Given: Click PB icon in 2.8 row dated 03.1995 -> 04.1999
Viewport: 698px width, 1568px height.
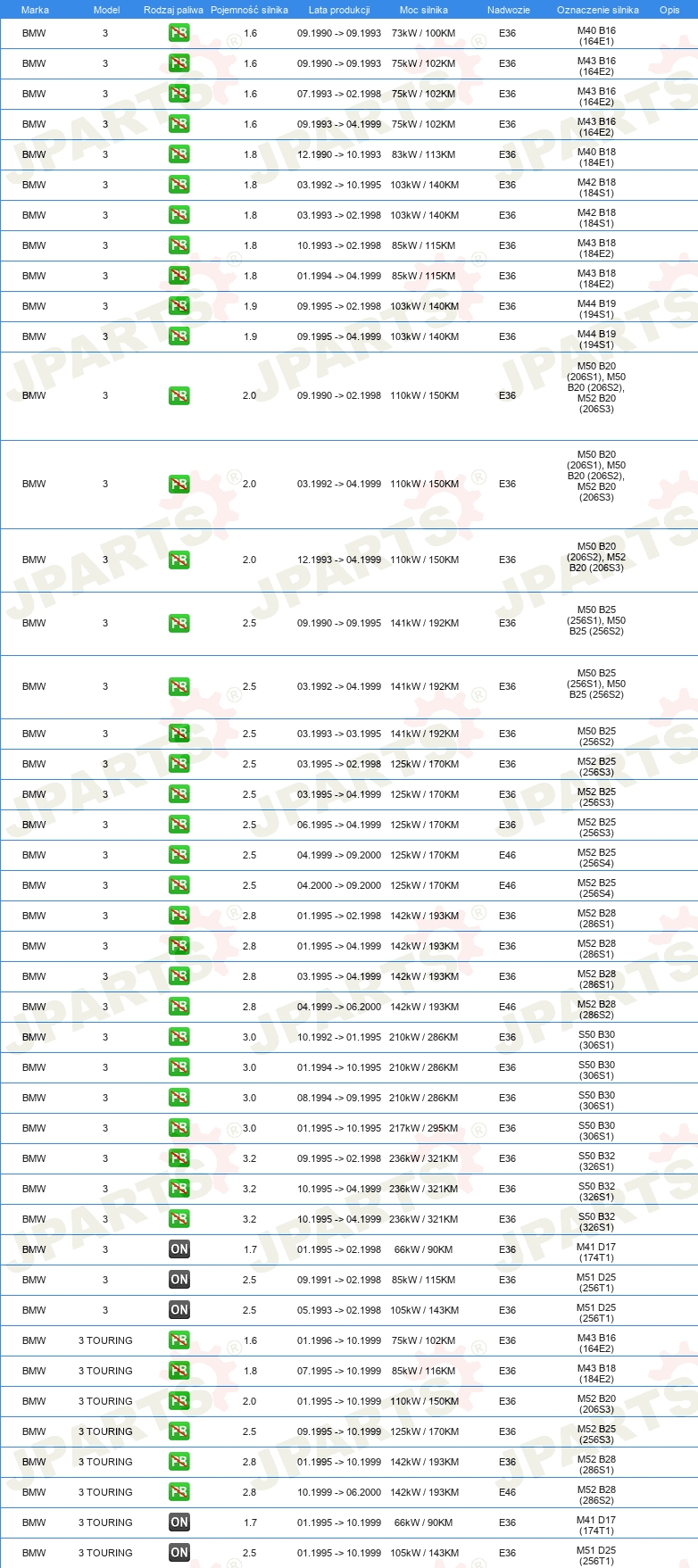Looking at the screenshot, I should click(x=179, y=976).
